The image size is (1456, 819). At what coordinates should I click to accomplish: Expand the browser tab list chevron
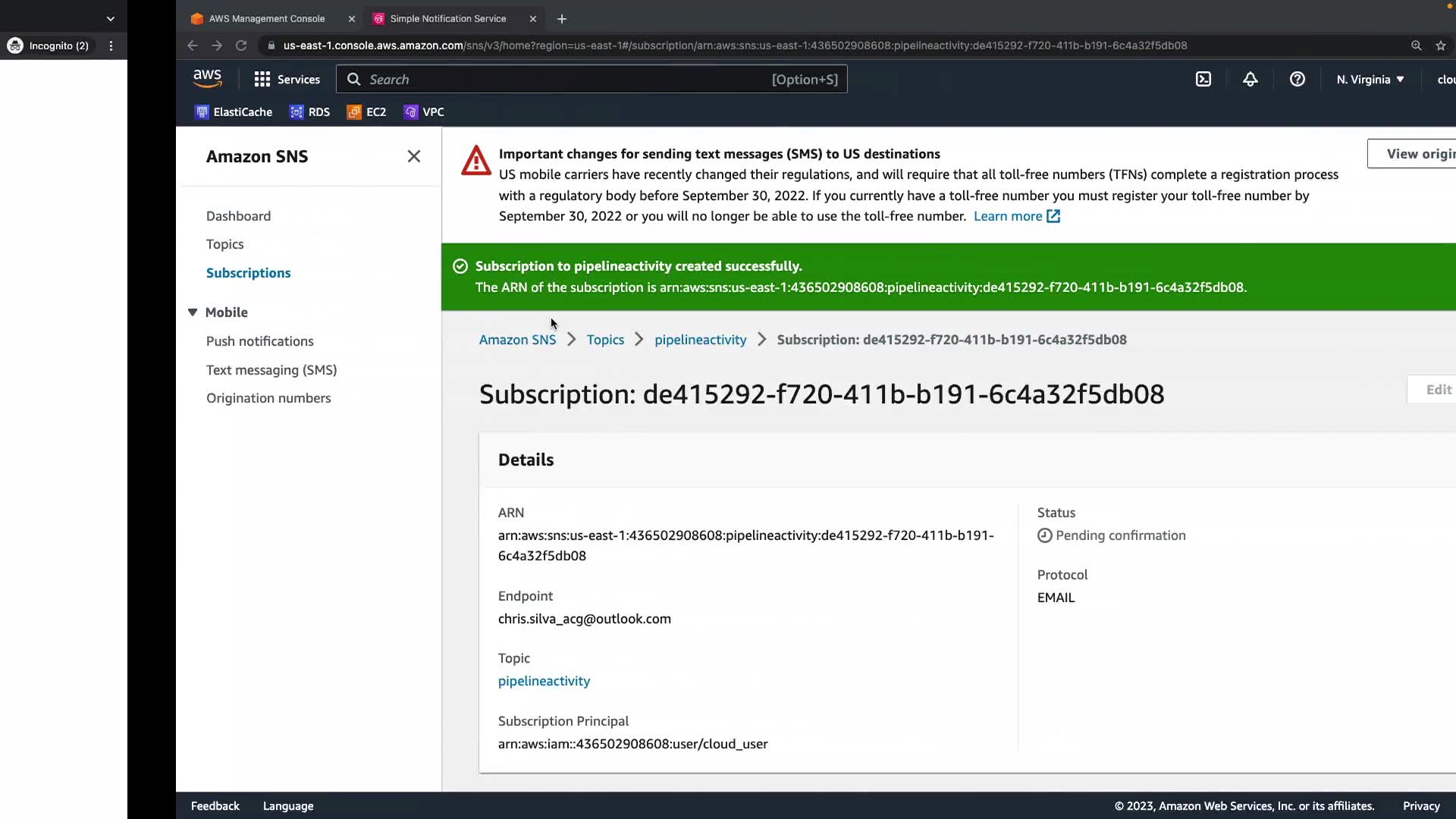click(111, 19)
